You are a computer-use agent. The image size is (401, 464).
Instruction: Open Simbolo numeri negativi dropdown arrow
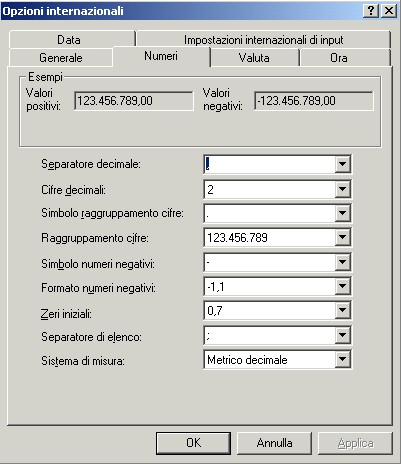pos(342,262)
